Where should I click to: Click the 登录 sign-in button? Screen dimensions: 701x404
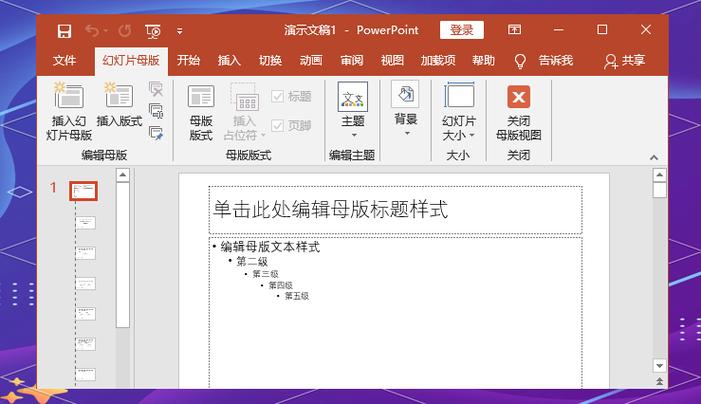point(461,30)
